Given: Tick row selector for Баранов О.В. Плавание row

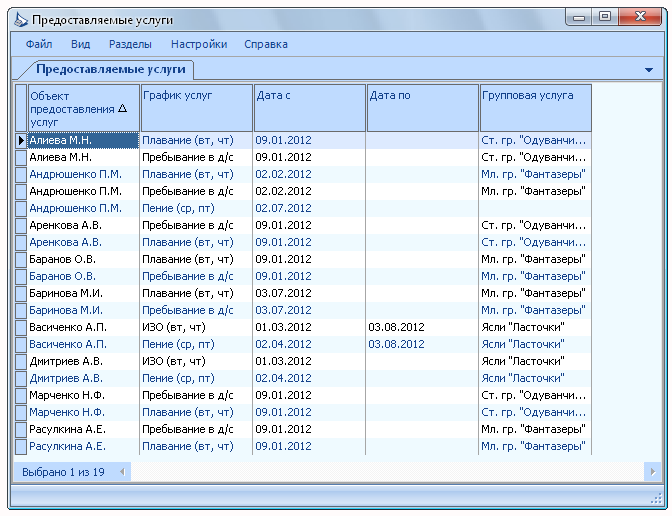Looking at the screenshot, I should (21, 260).
